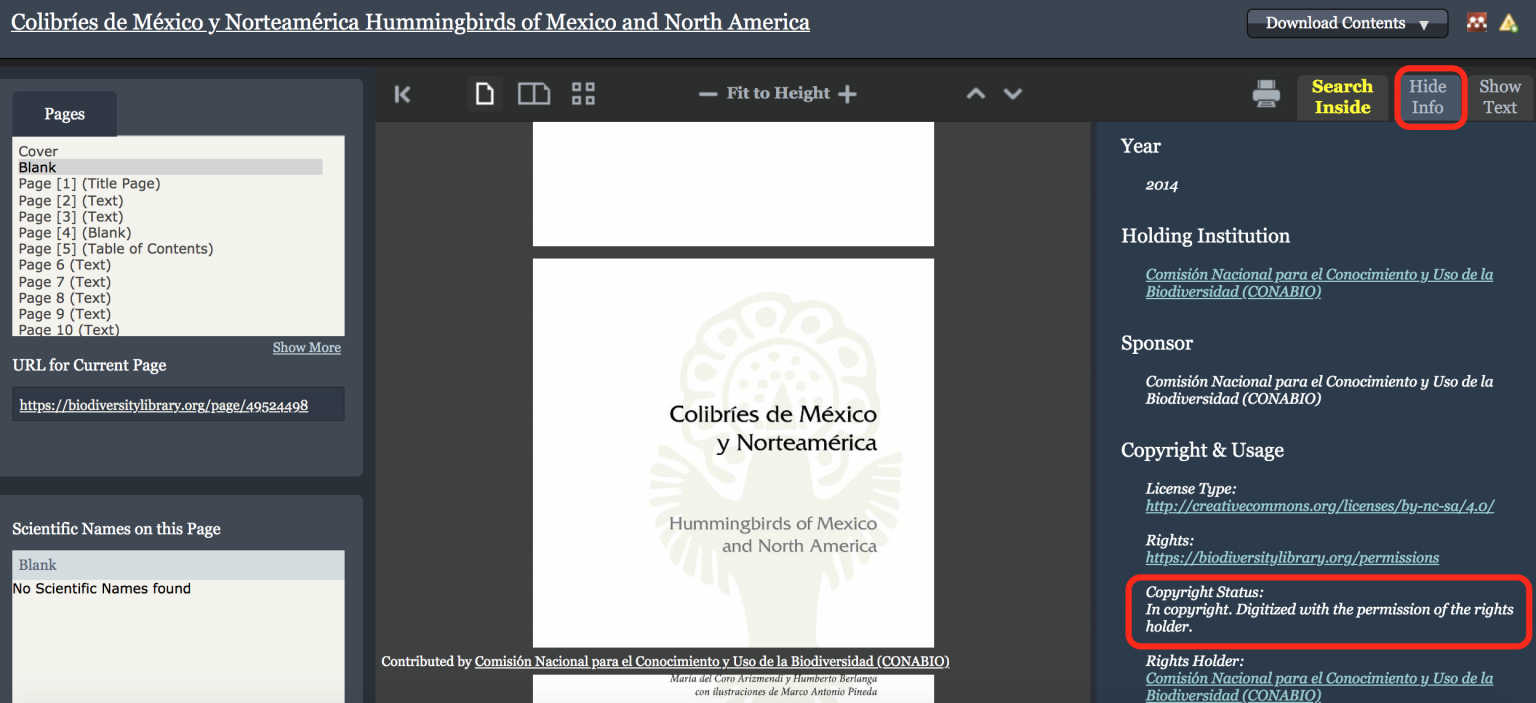Click the red Mendeley icon

pyautogui.click(x=1477, y=22)
